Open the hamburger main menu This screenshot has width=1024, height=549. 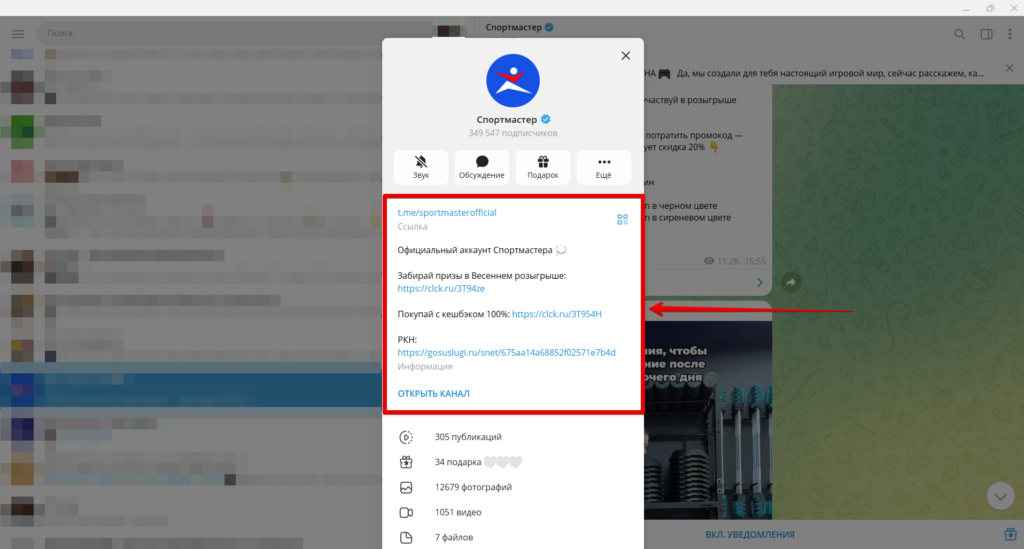(x=18, y=33)
